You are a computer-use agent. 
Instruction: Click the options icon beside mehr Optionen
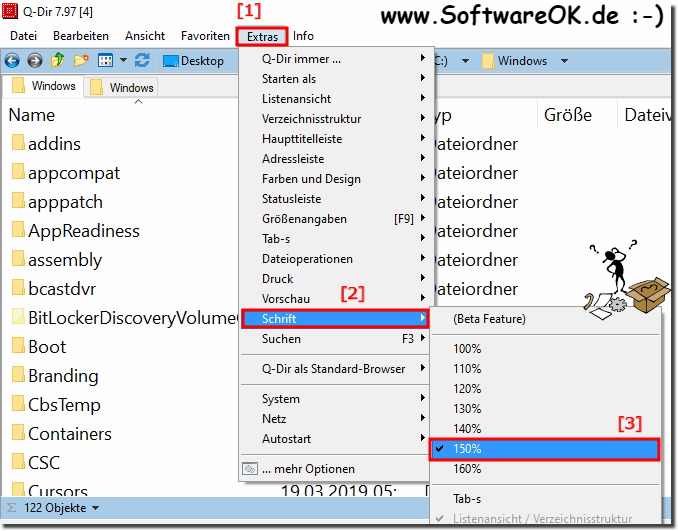[250, 469]
